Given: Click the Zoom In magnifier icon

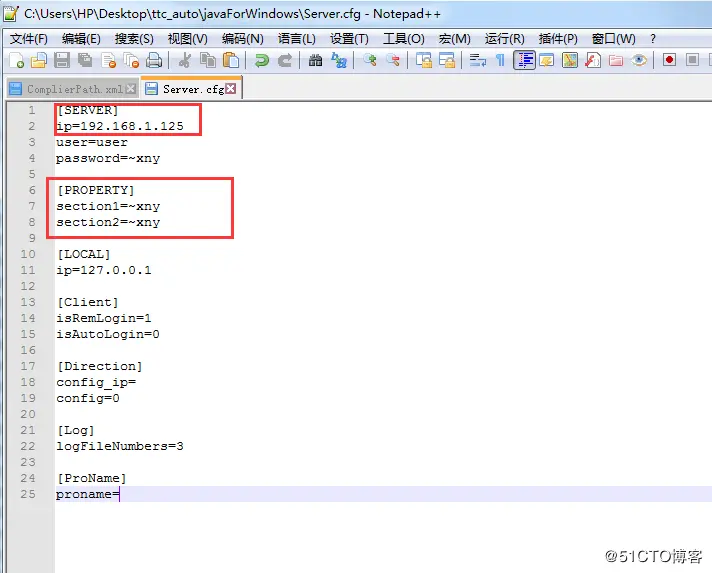Looking at the screenshot, I should (x=370, y=60).
